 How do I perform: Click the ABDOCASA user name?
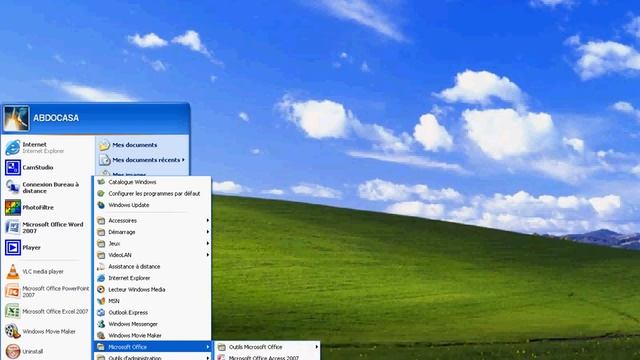click(x=56, y=118)
